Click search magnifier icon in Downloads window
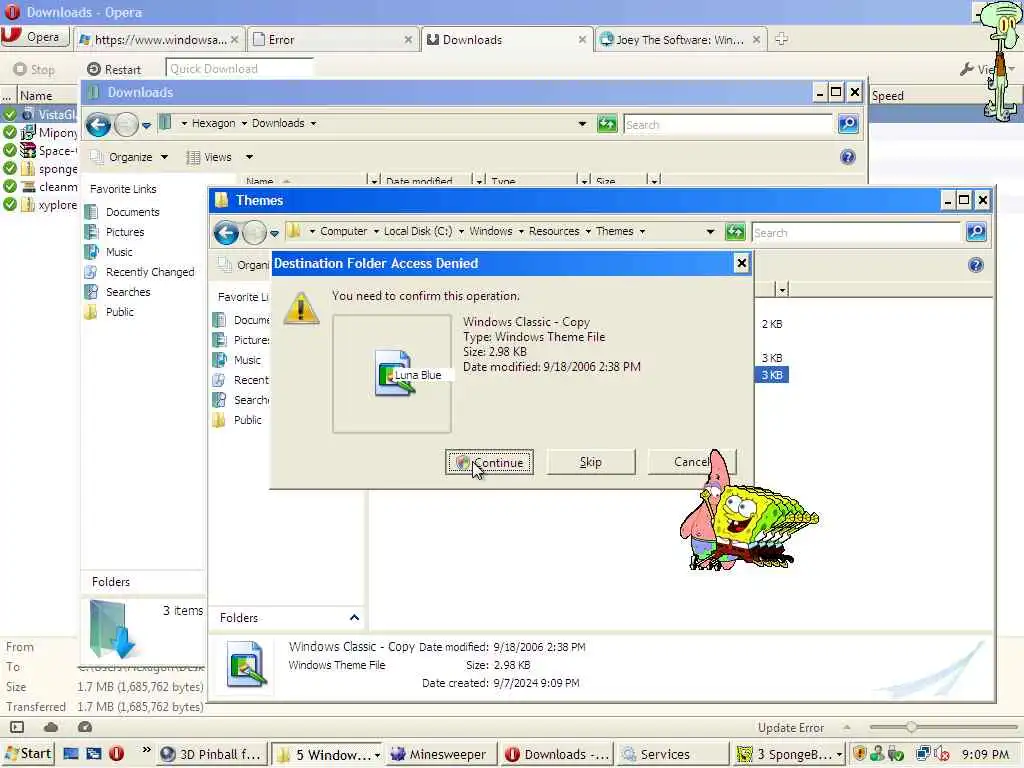The image size is (1024, 768). 848,123
